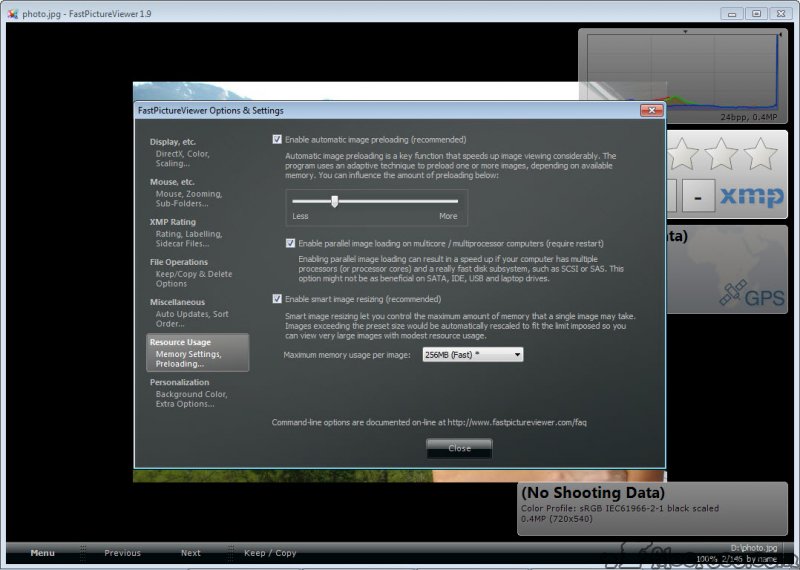This screenshot has height=570, width=800.
Task: Go to Next image
Action: tap(191, 553)
